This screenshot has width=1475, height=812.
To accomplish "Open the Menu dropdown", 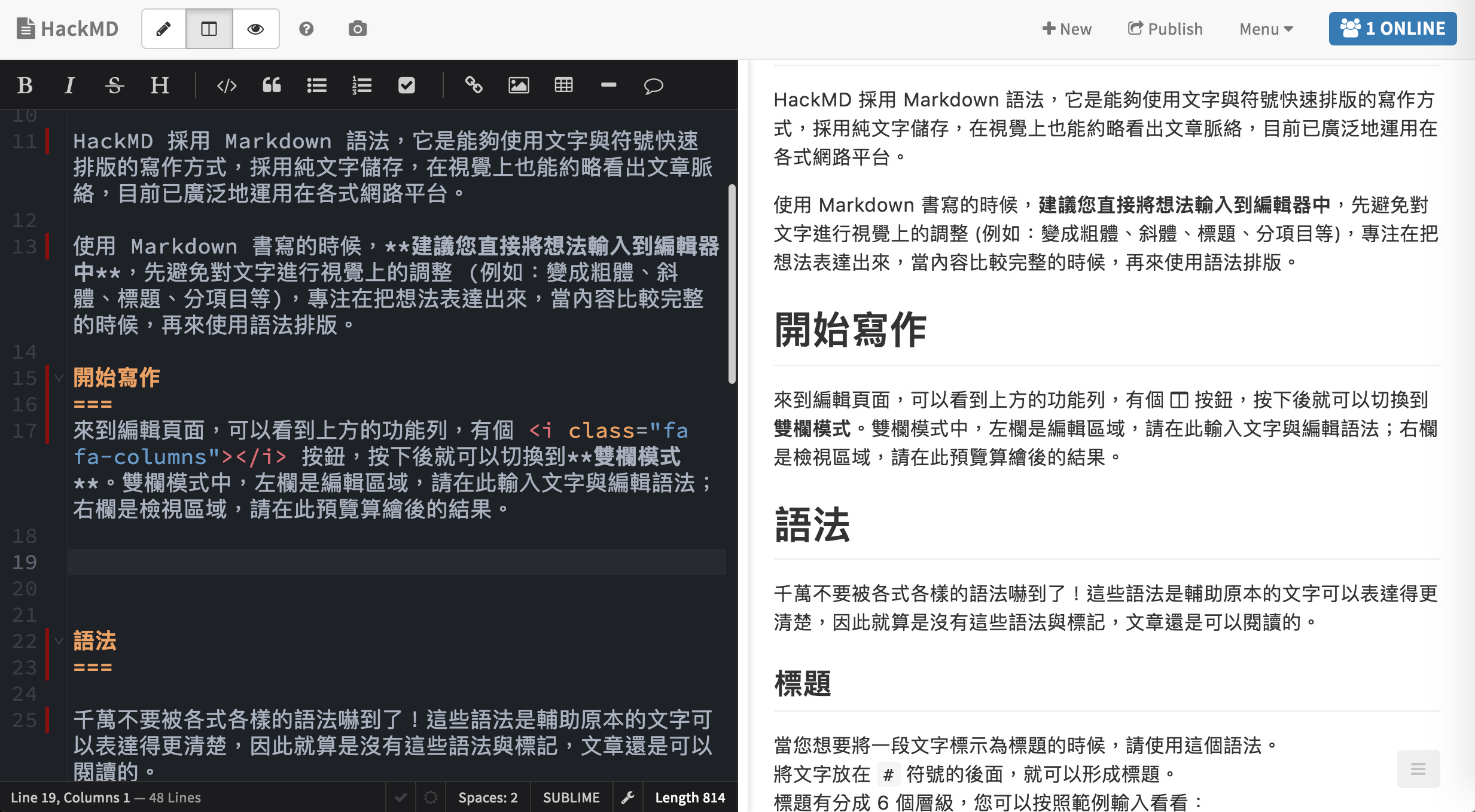I will [x=1266, y=29].
